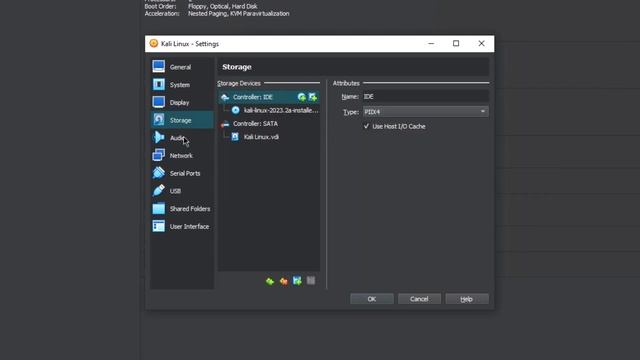This screenshot has width=640, height=360.
Task: Click the add new storage controller icon
Action: pos(270,281)
